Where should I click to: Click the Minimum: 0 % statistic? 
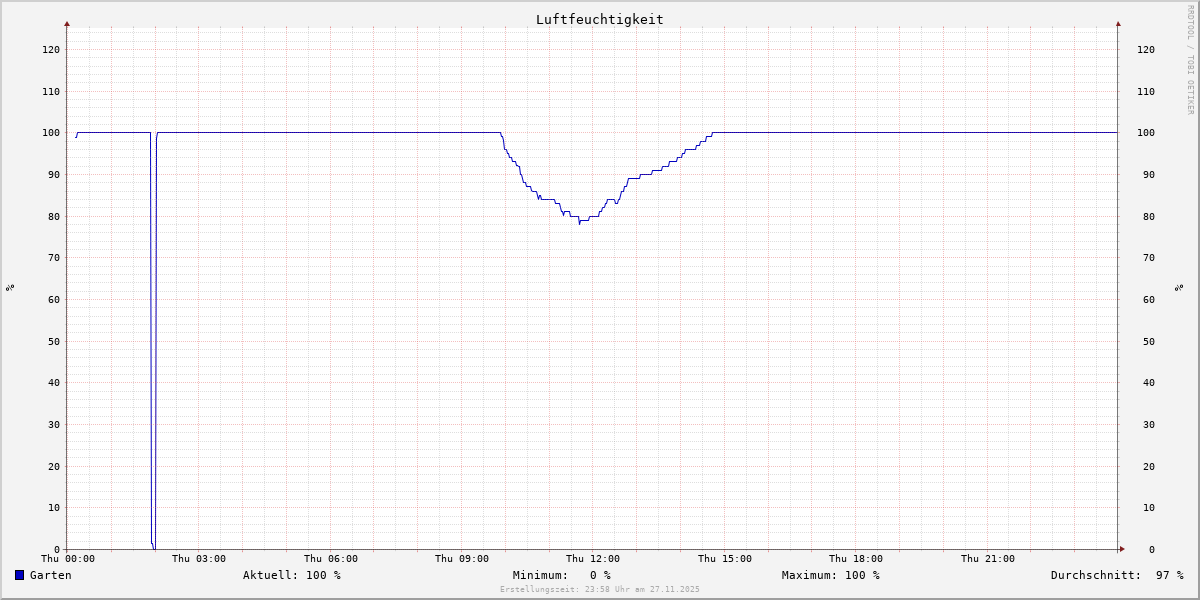[561, 575]
